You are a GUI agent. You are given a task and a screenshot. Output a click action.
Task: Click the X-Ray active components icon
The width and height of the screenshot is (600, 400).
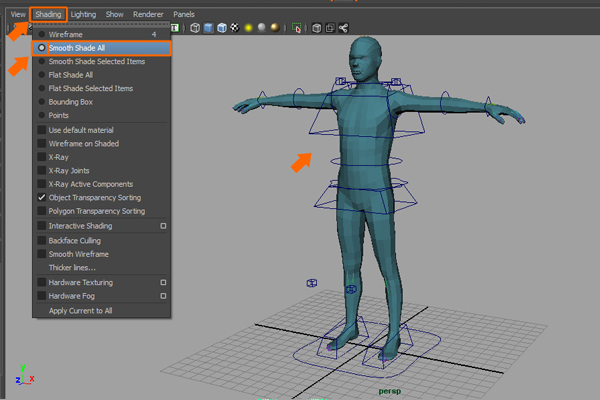tap(330, 28)
